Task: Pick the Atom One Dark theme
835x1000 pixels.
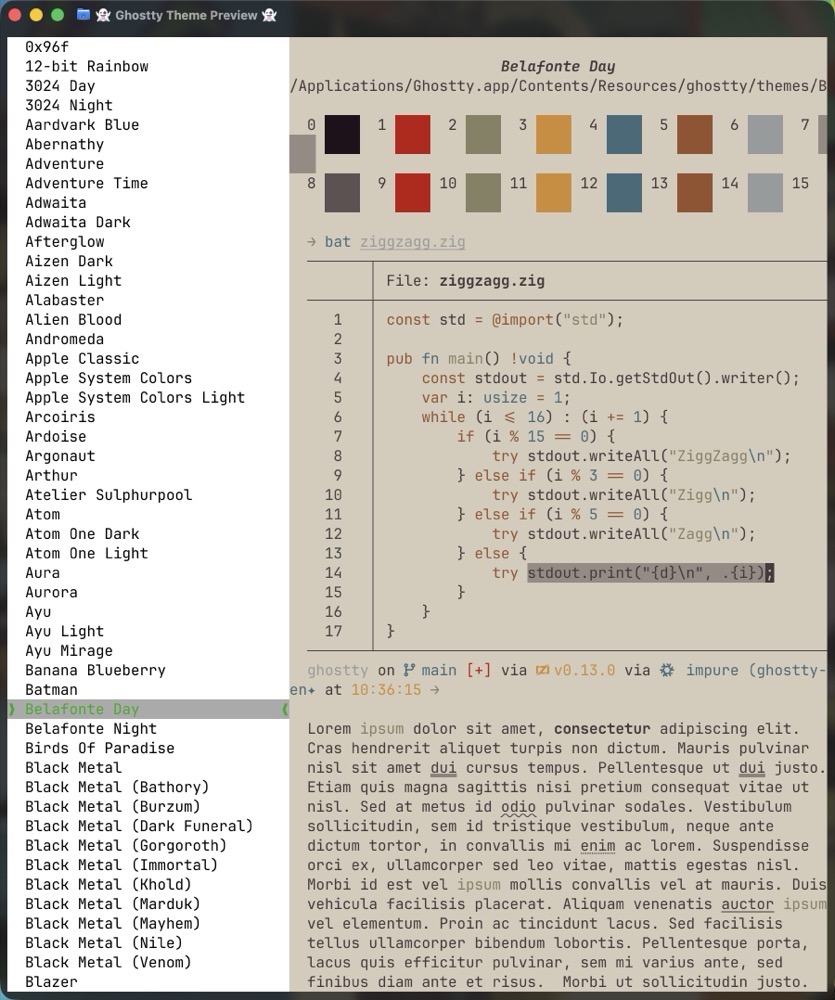Action: pyautogui.click(x=82, y=534)
